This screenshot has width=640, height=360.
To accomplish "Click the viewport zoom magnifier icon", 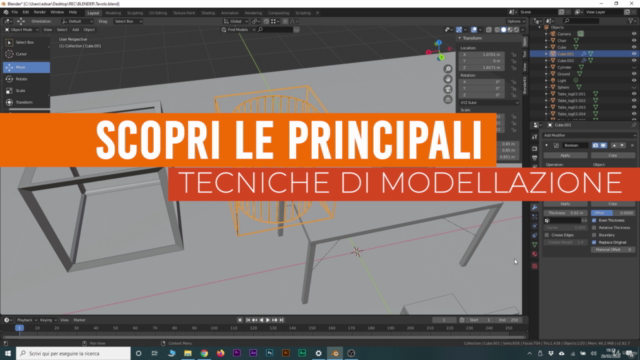I will 448,69.
